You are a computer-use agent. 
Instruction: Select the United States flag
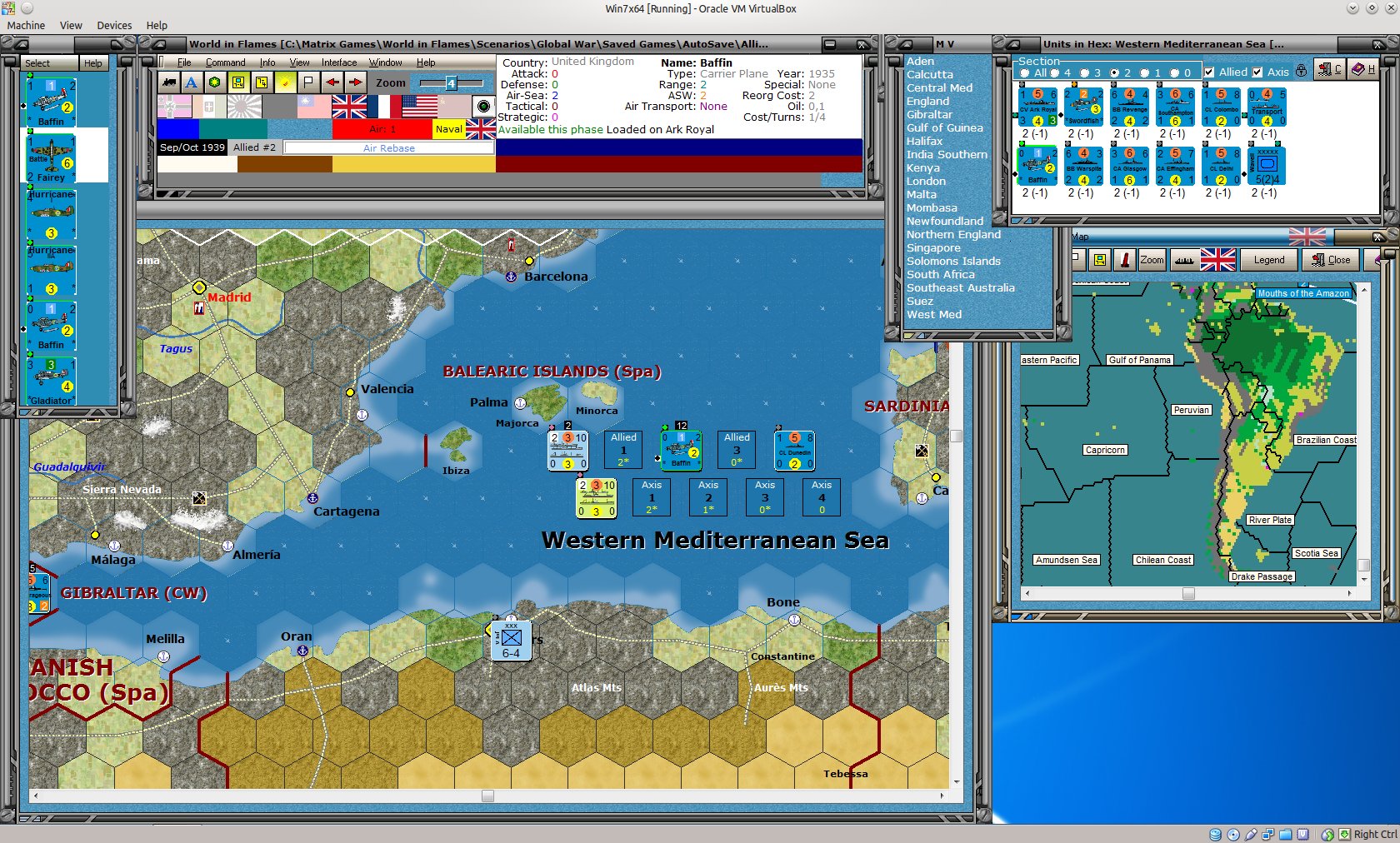419,107
